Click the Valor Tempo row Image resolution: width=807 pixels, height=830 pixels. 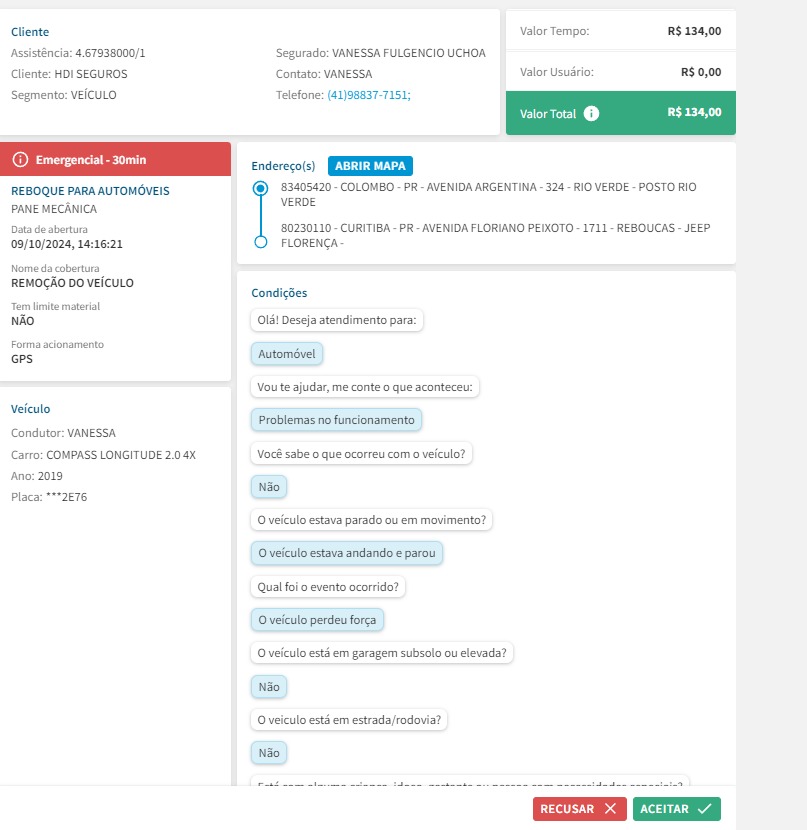click(620, 31)
